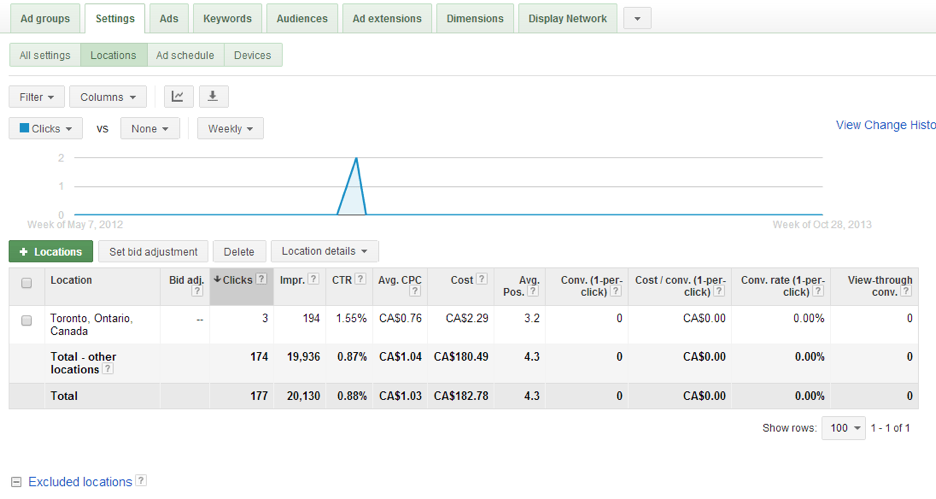This screenshot has height=499, width=936.
Task: Click help icon next to Clicks column
Action: pyautogui.click(x=261, y=280)
